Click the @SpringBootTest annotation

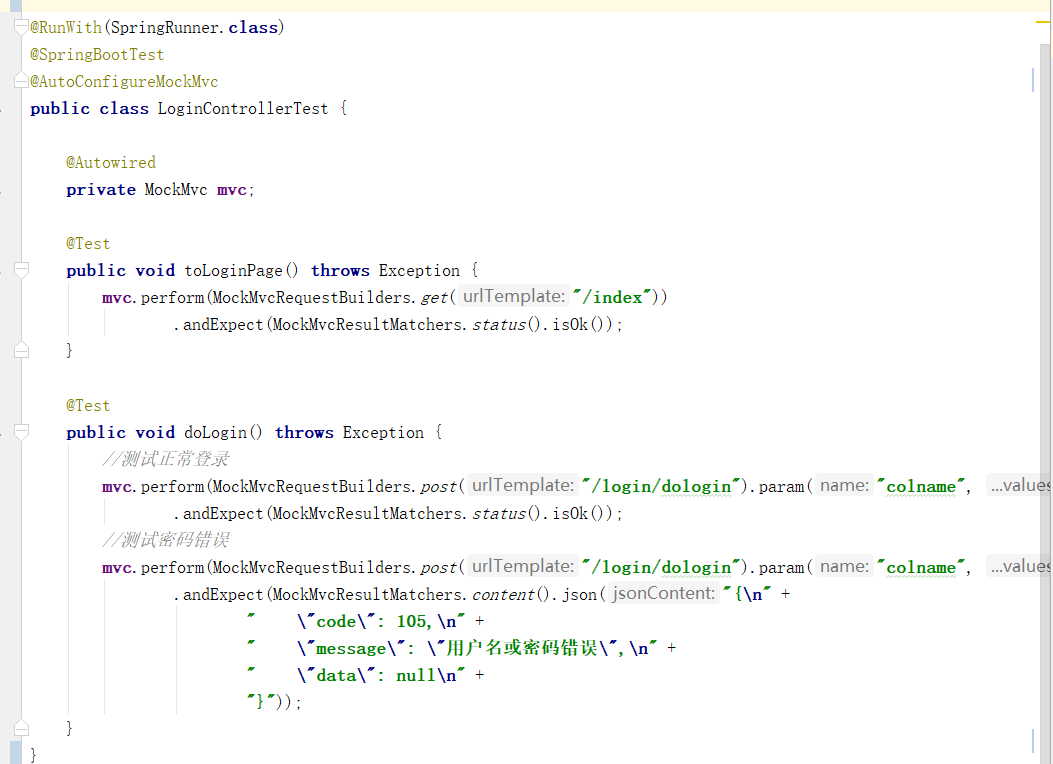97,55
